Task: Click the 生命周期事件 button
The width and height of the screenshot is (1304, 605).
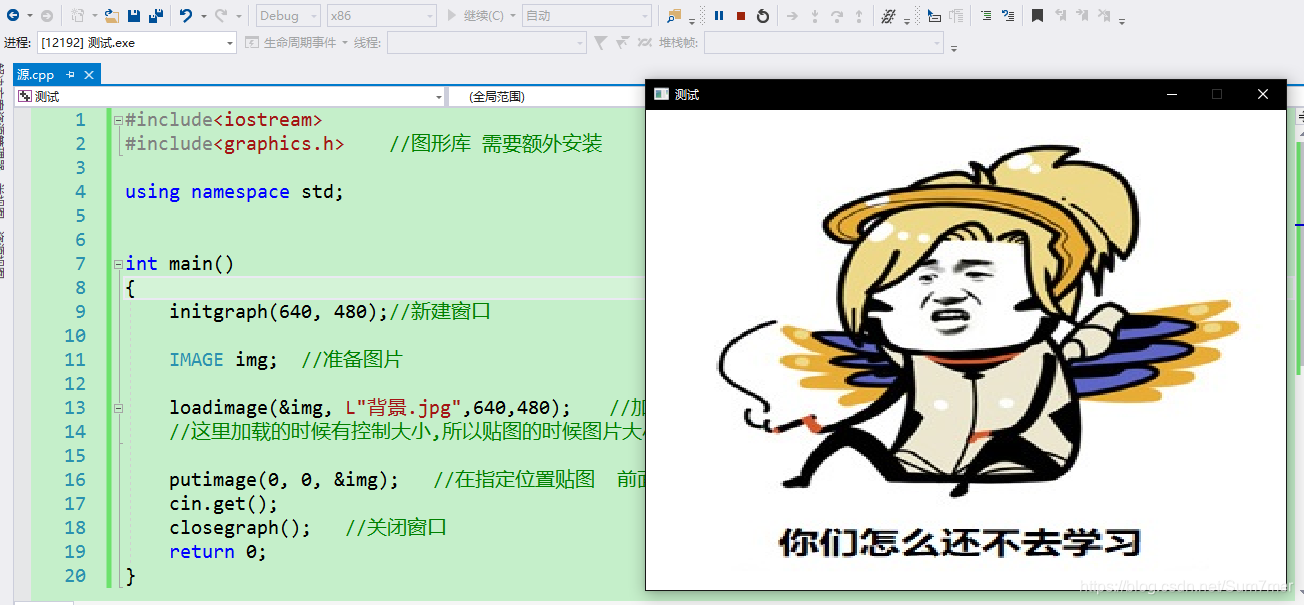Action: tap(292, 43)
